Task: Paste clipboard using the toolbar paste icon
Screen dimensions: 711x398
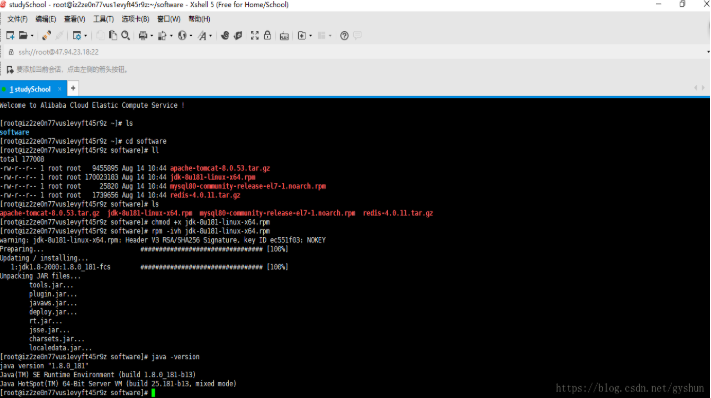Action: [113, 35]
